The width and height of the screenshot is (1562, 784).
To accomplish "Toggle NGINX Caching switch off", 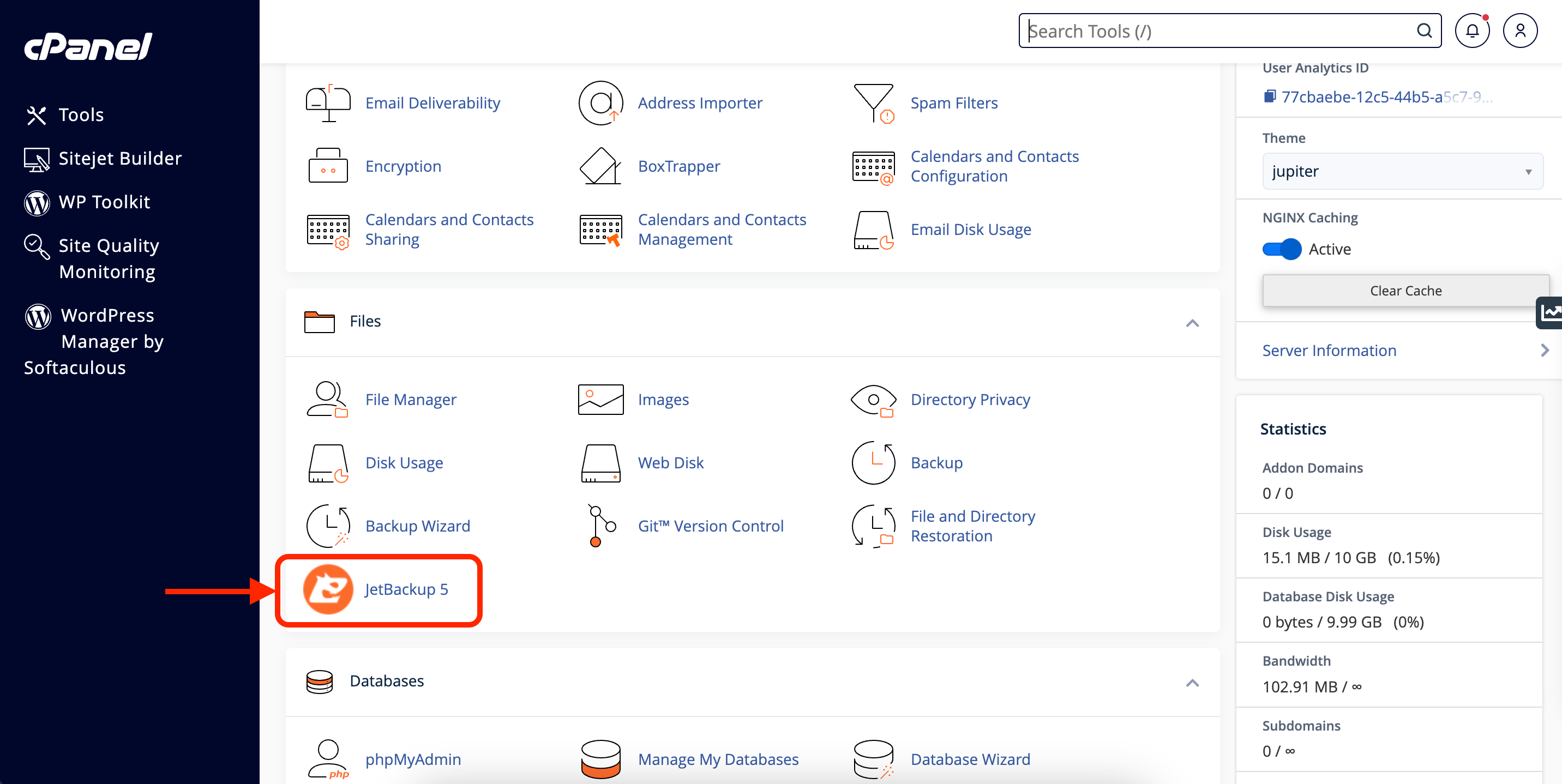I will pyautogui.click(x=1282, y=249).
